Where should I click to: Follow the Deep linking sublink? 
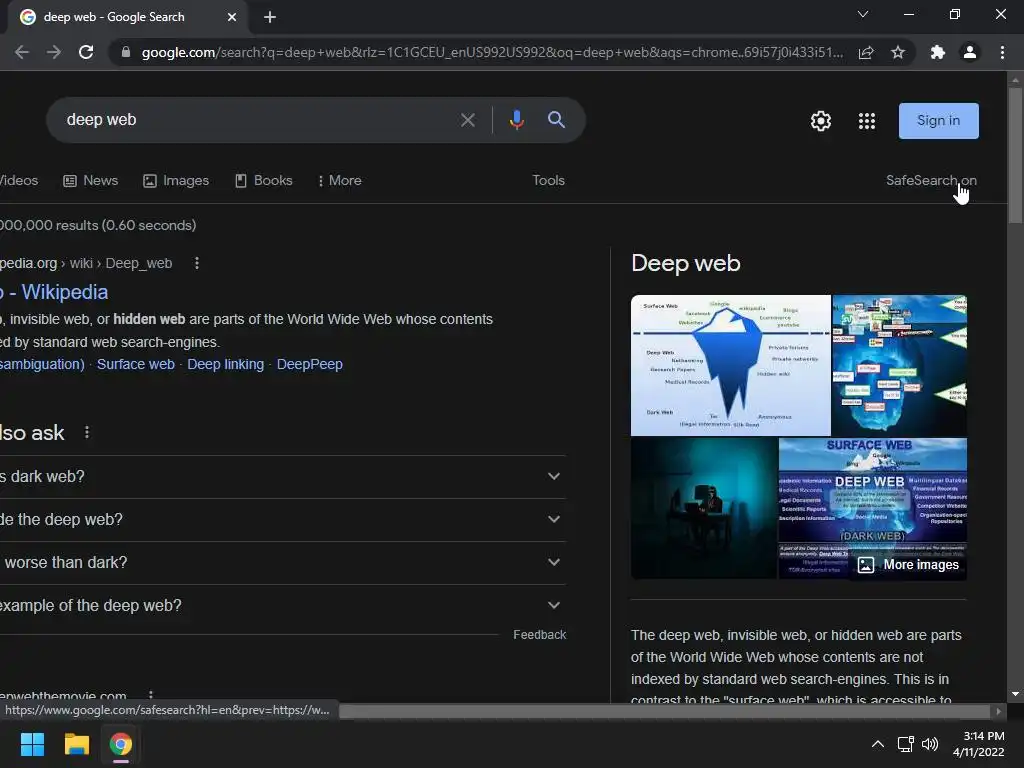(225, 364)
